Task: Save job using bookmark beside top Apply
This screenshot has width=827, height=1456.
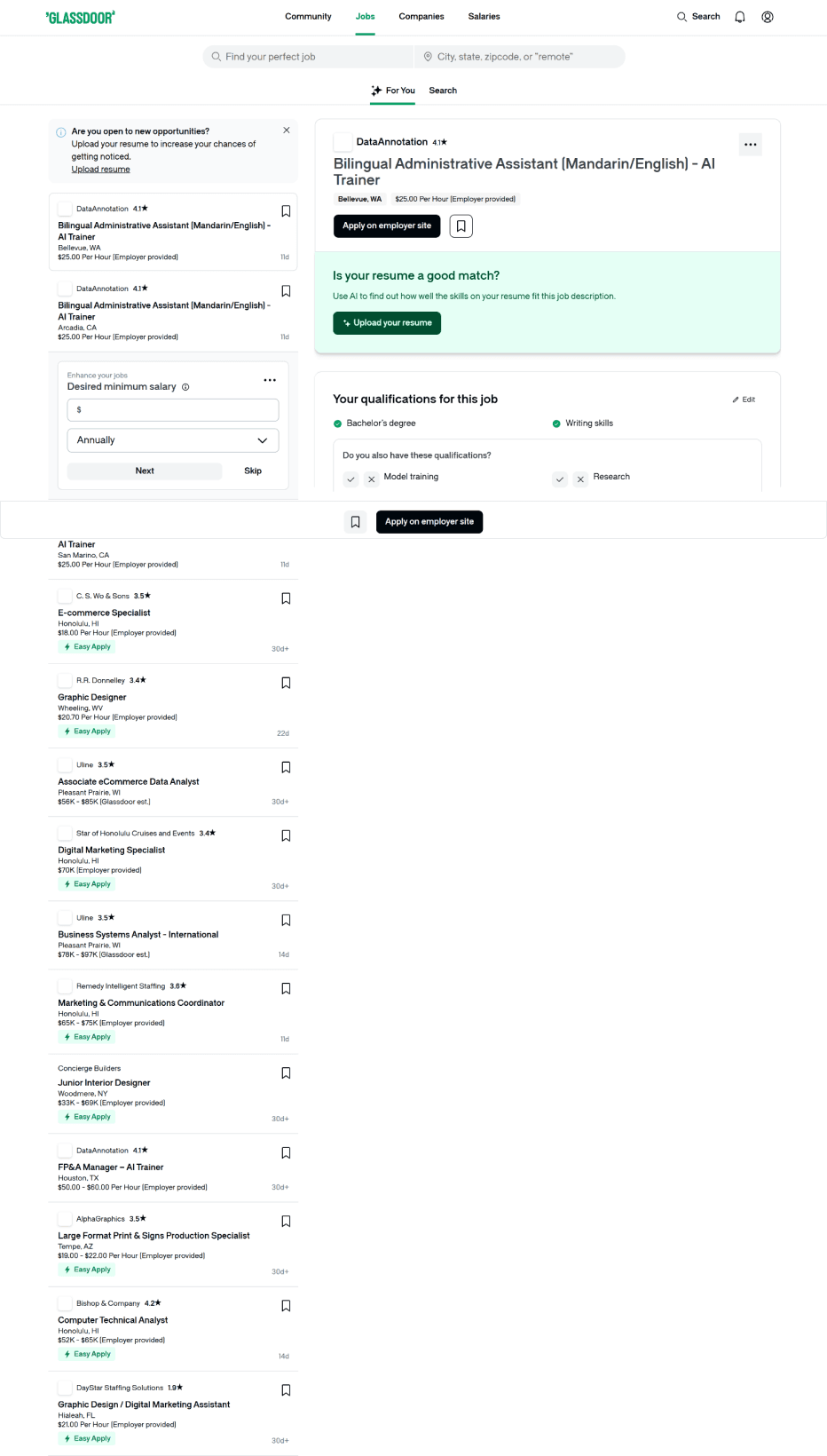Action: [x=461, y=226]
